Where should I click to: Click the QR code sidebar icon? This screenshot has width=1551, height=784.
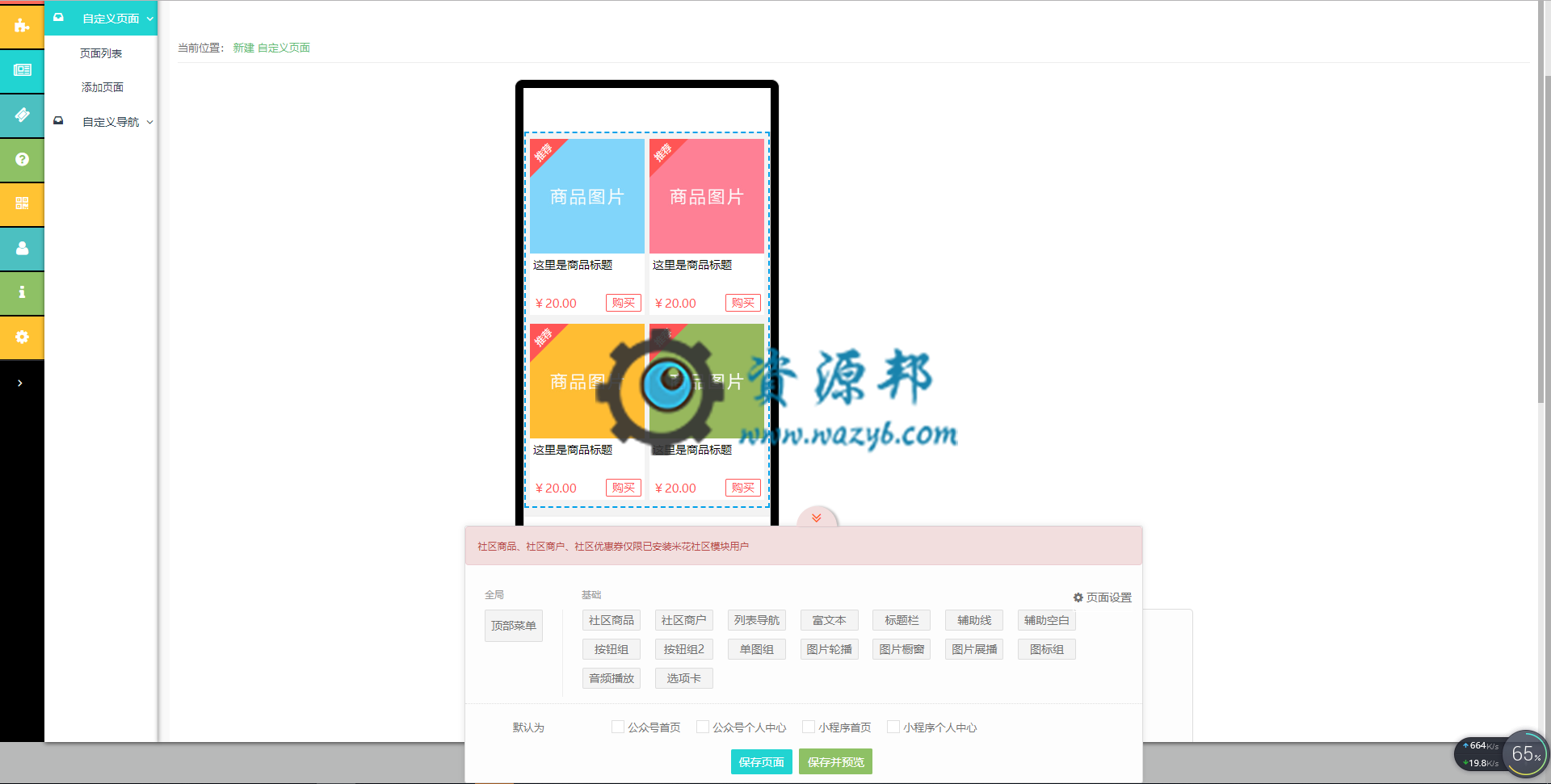coord(22,203)
